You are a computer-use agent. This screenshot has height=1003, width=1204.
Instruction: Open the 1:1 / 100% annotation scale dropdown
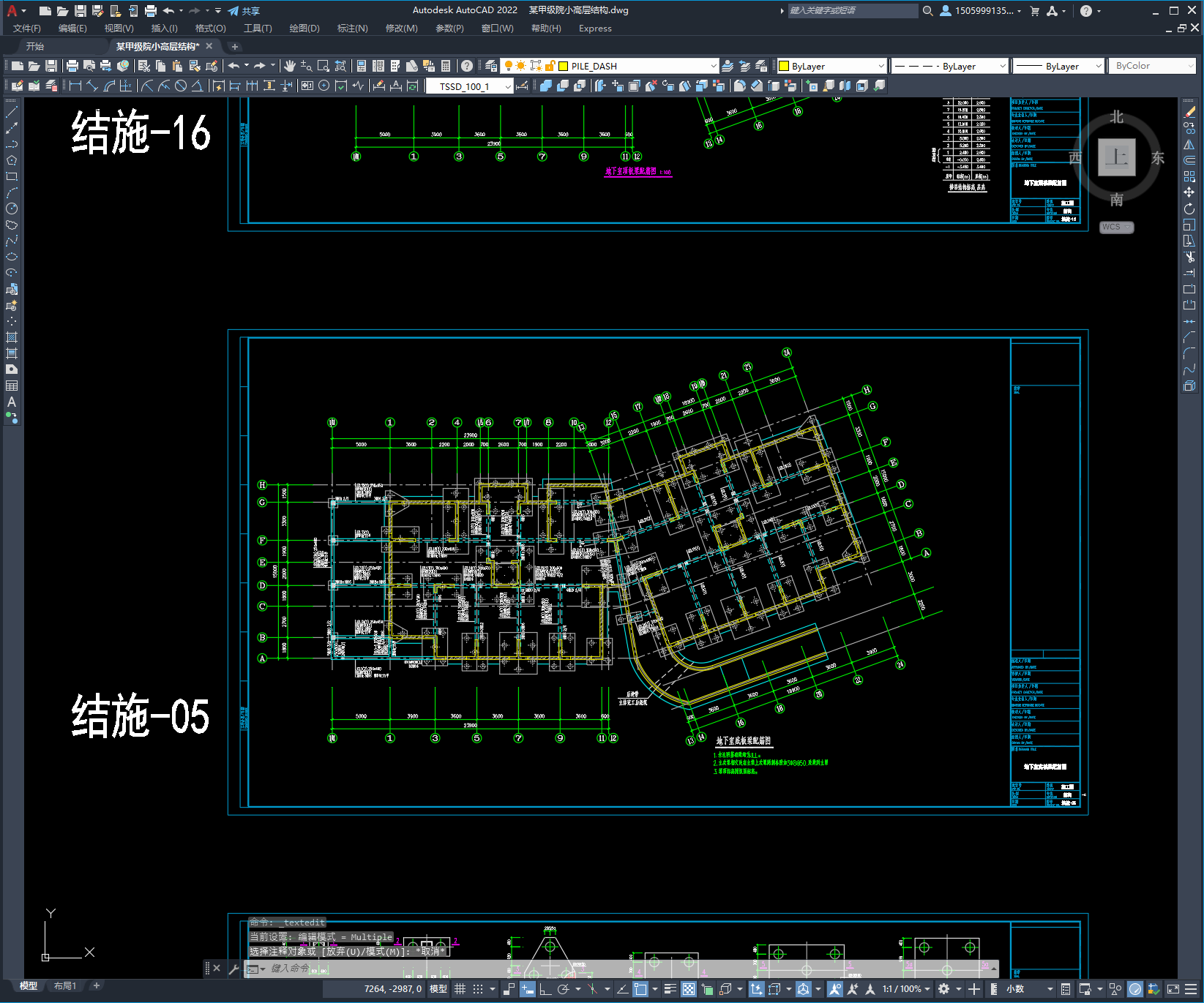click(905, 989)
